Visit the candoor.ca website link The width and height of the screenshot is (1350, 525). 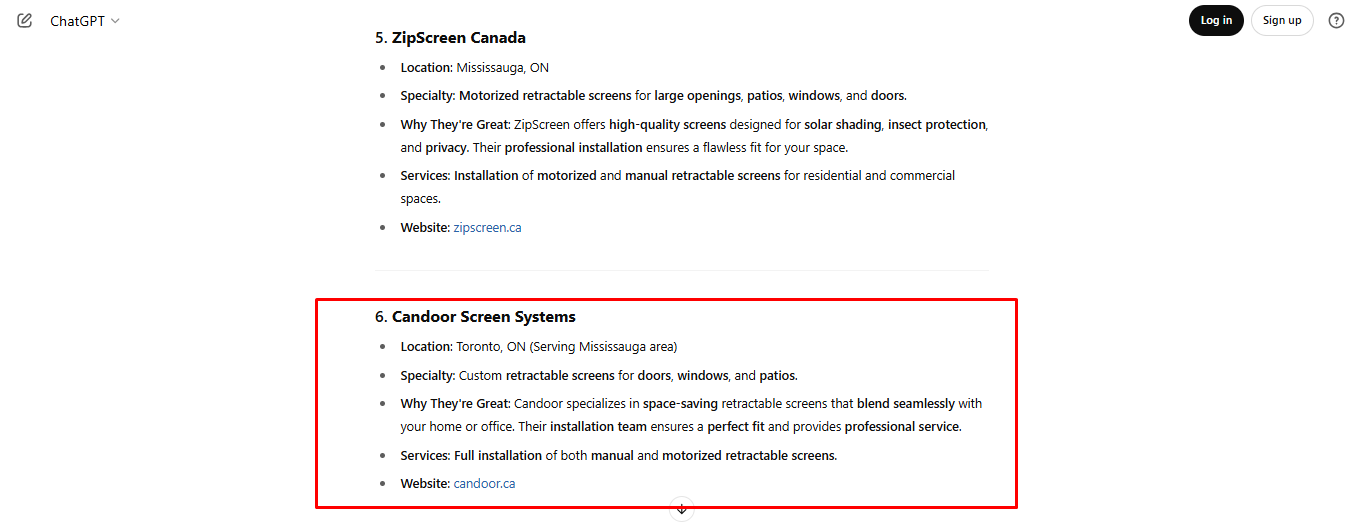point(484,483)
